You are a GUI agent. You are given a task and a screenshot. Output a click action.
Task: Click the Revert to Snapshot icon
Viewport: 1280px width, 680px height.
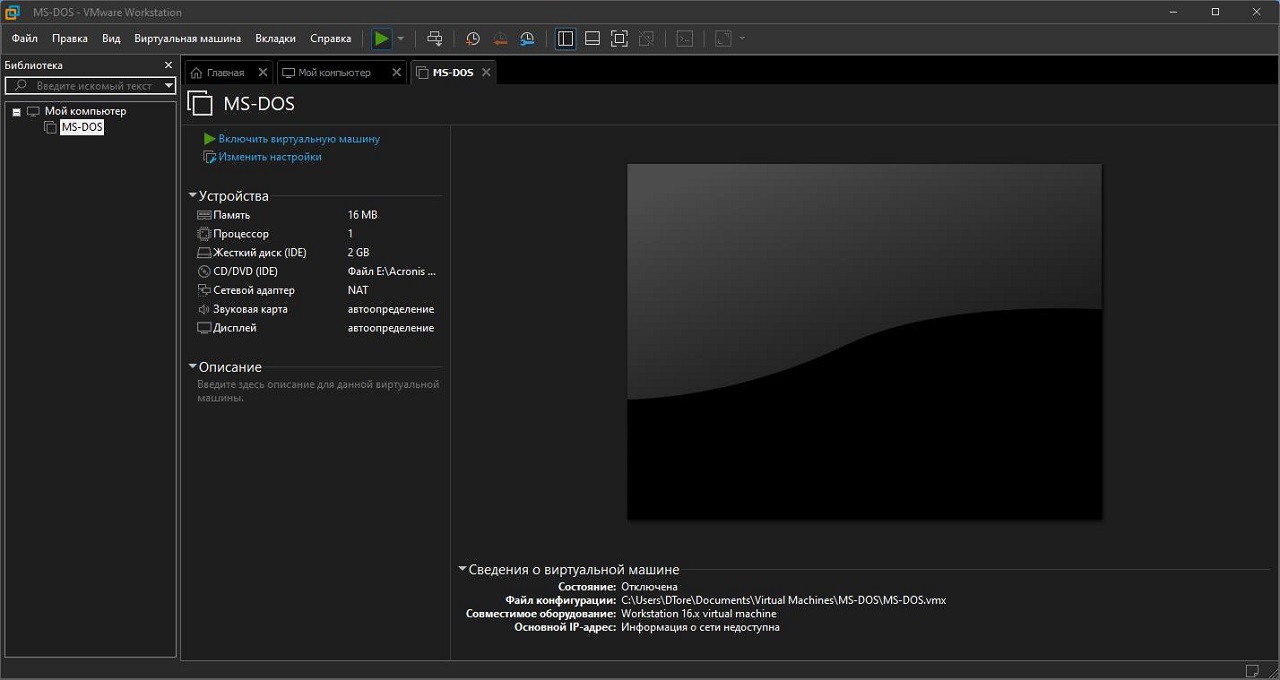point(500,39)
